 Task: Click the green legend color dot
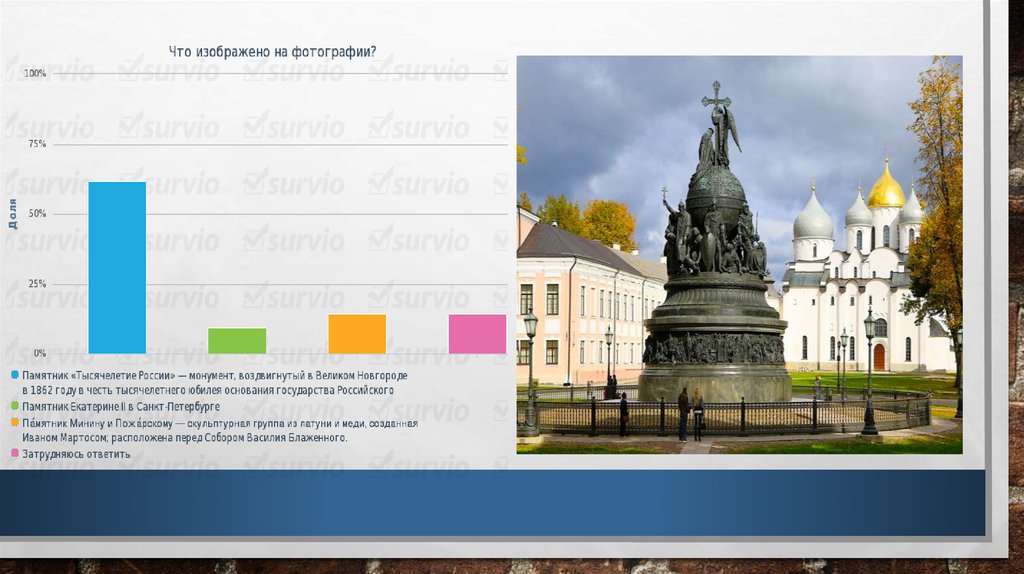(x=15, y=407)
